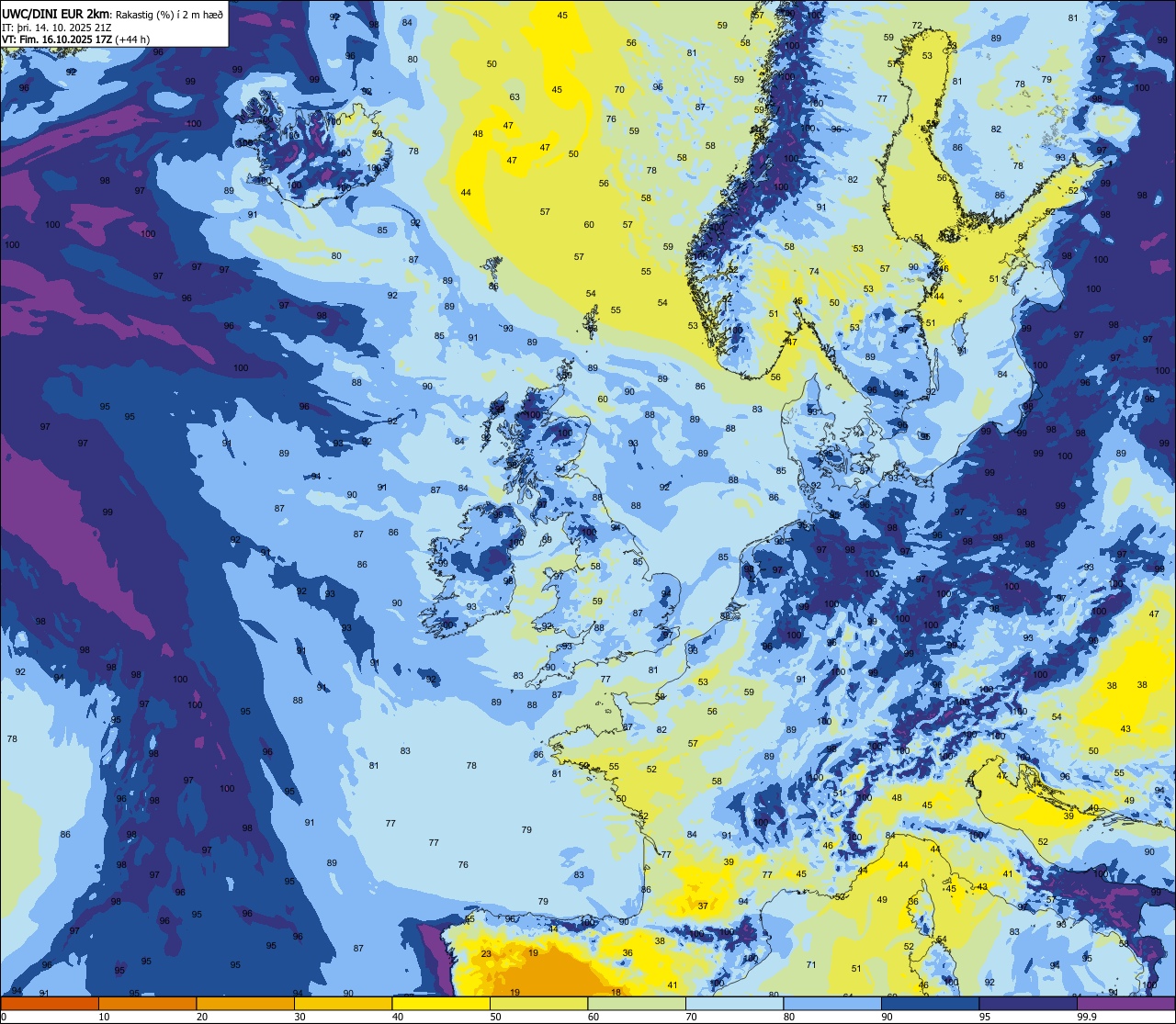This screenshot has height=1024, width=1176.
Task: Click the '99.9' legend scale label
Action: 1087,1017
